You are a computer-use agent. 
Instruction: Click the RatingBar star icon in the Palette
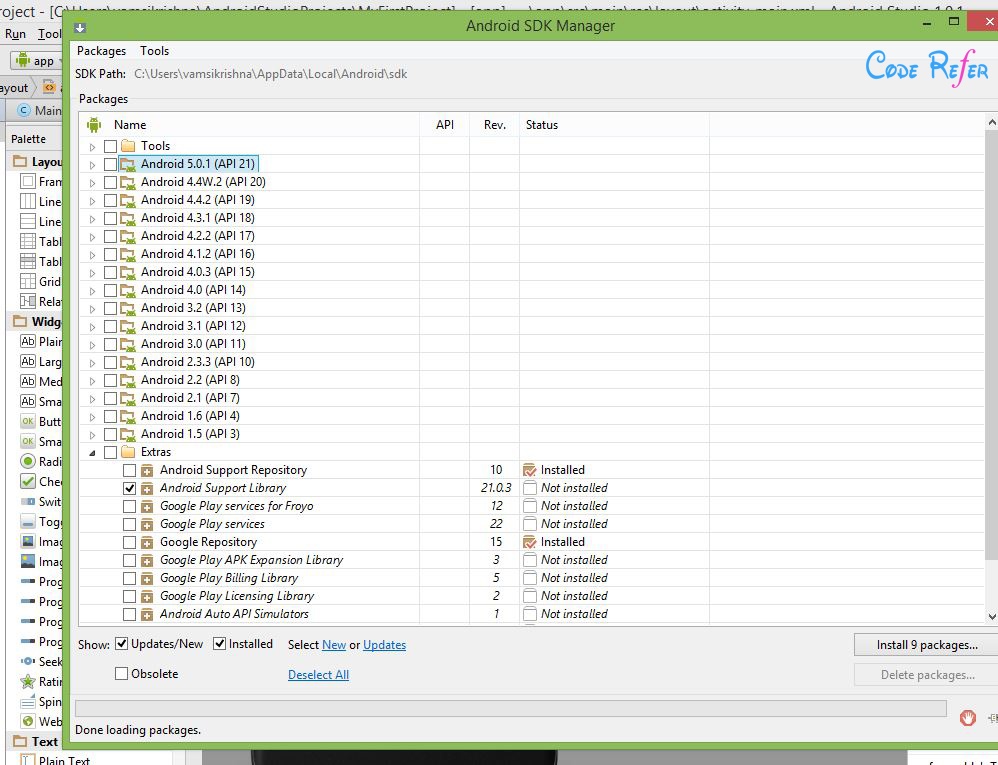[27, 682]
